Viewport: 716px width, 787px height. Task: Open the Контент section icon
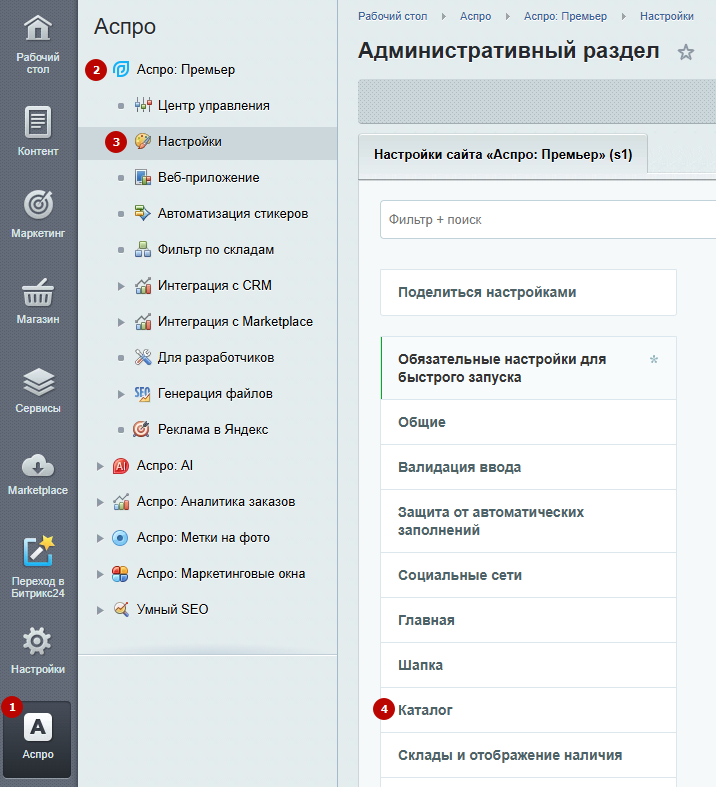(38, 122)
